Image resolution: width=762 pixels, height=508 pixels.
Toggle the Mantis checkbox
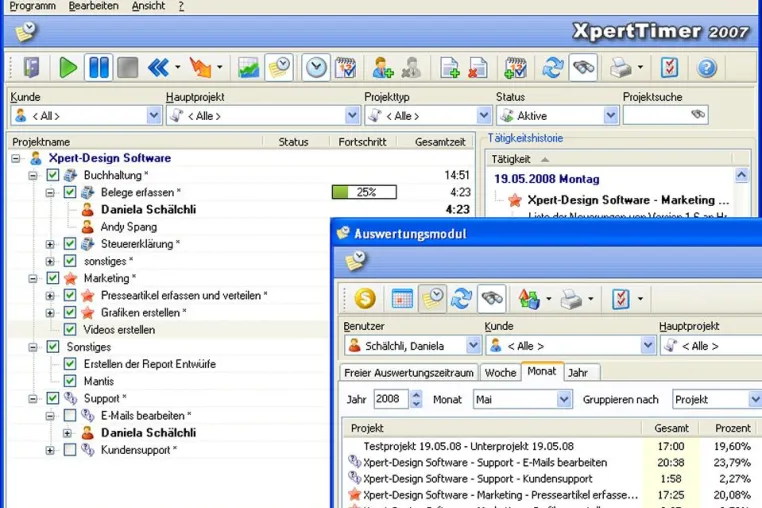tap(70, 381)
